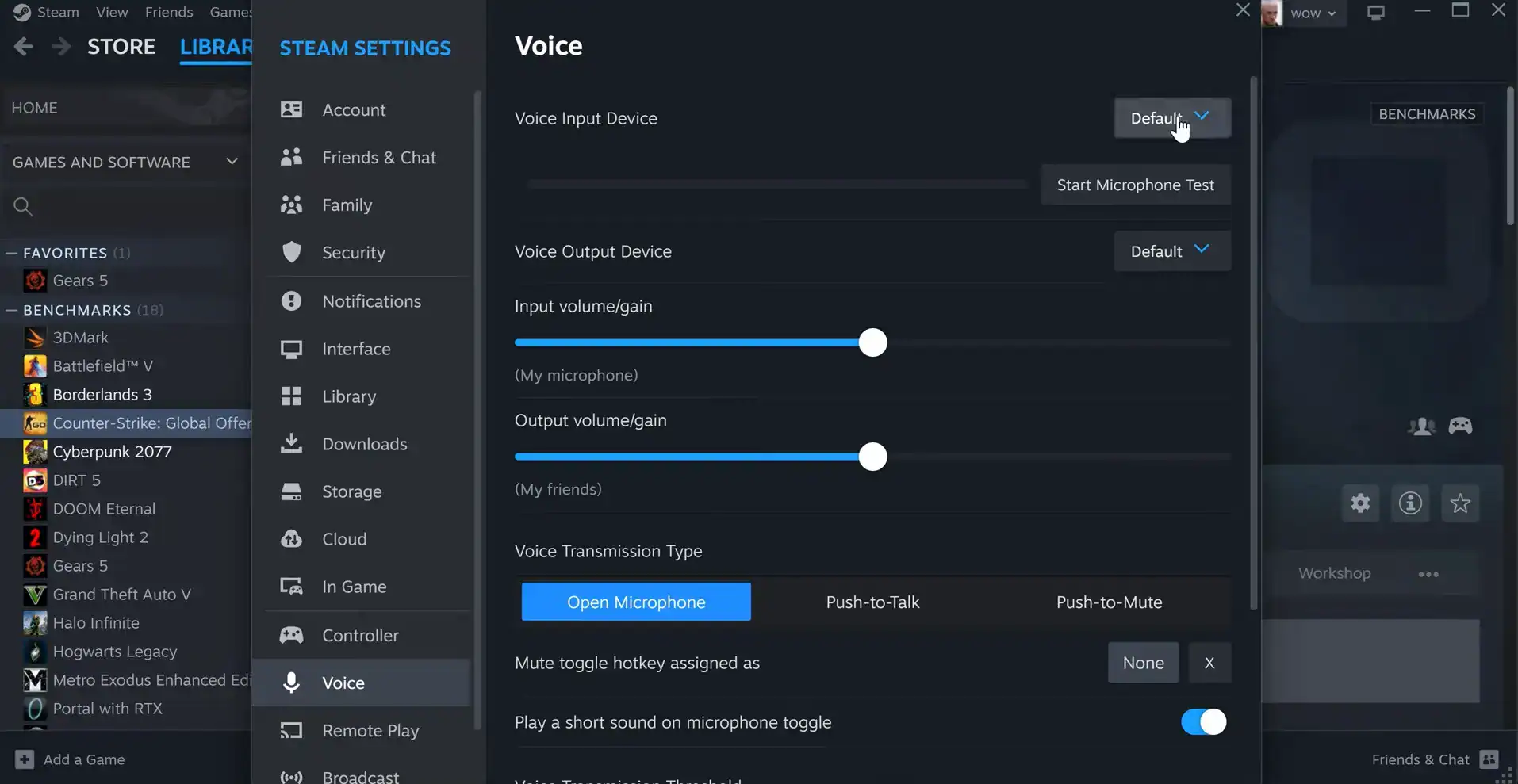
Task: Select the Interface monitor icon
Action: point(291,349)
